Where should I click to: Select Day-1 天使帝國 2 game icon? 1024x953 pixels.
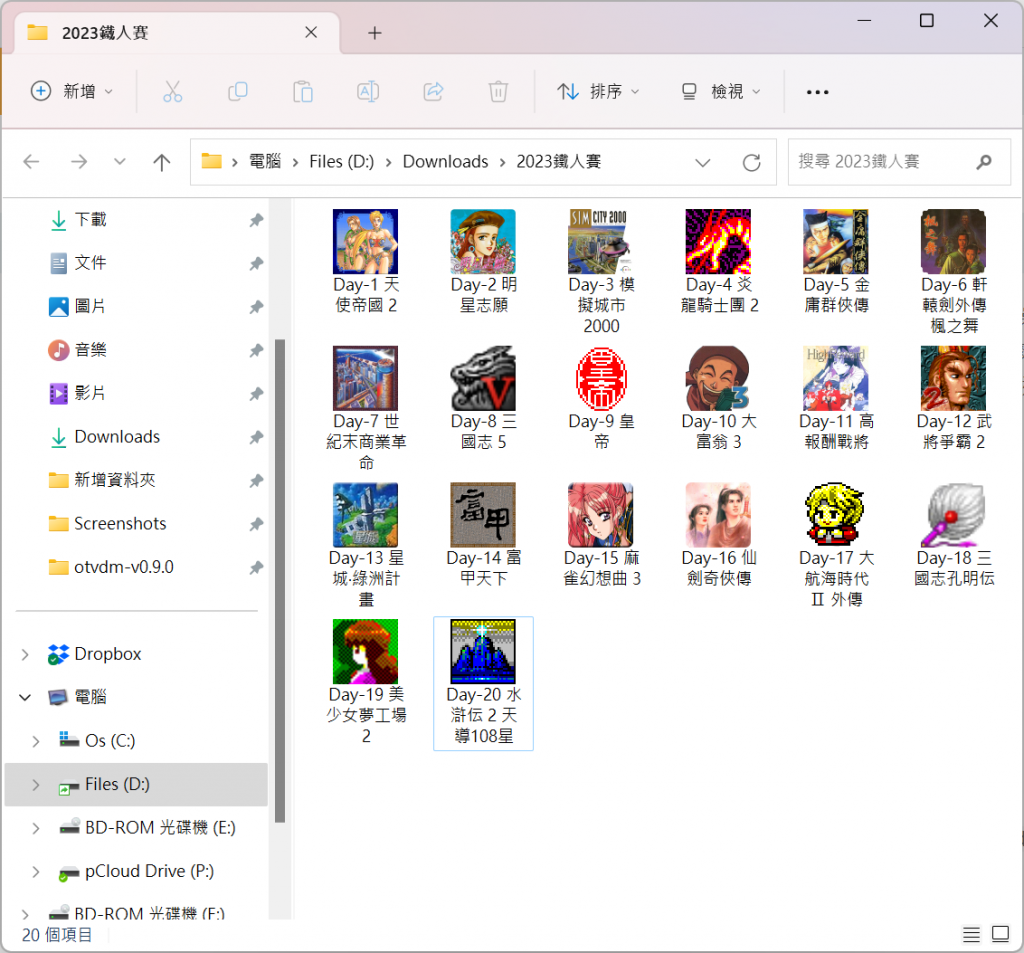coord(365,242)
